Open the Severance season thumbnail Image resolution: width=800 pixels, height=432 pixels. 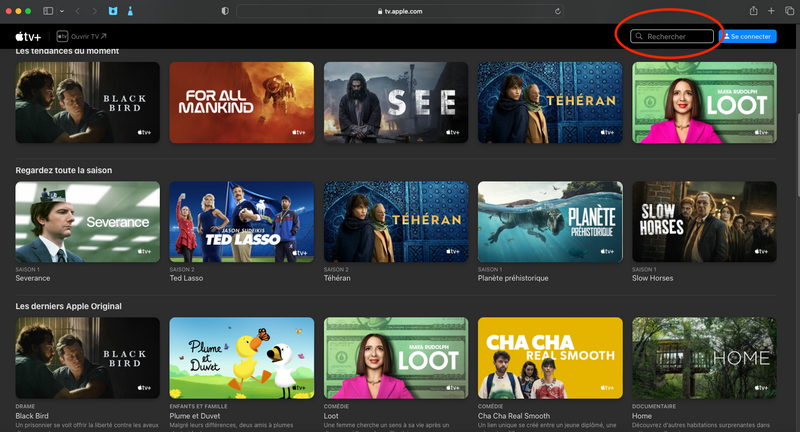[87, 222]
